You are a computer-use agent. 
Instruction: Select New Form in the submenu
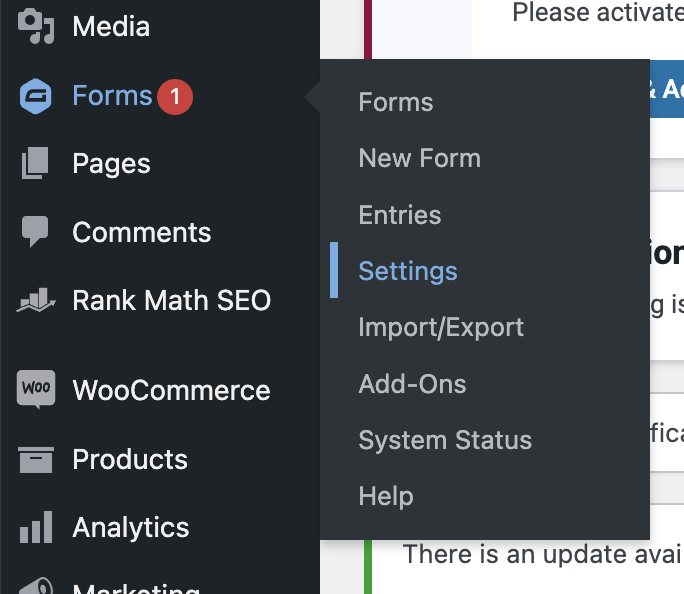point(419,158)
